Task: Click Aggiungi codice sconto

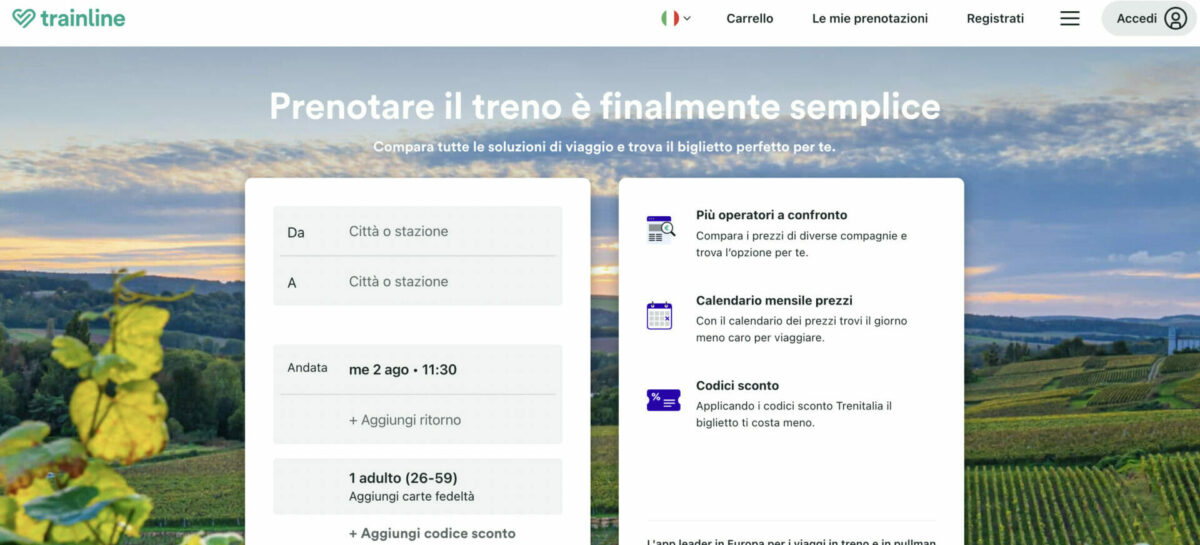Action: click(x=432, y=533)
